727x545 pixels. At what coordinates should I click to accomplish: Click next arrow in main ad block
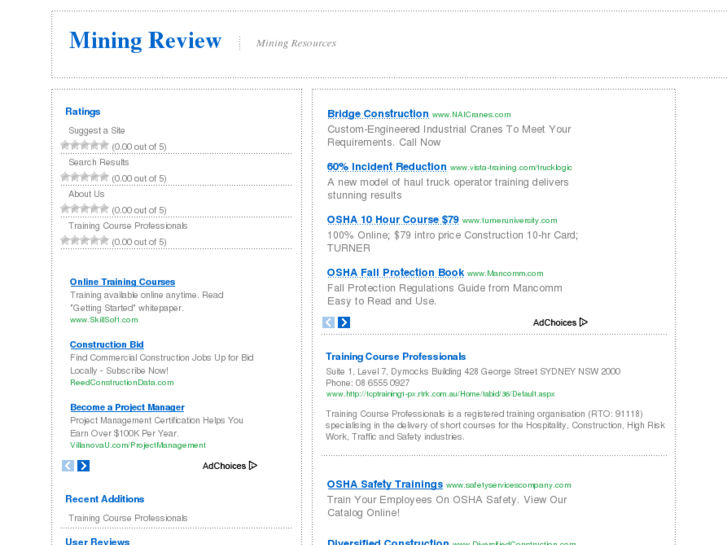point(344,322)
